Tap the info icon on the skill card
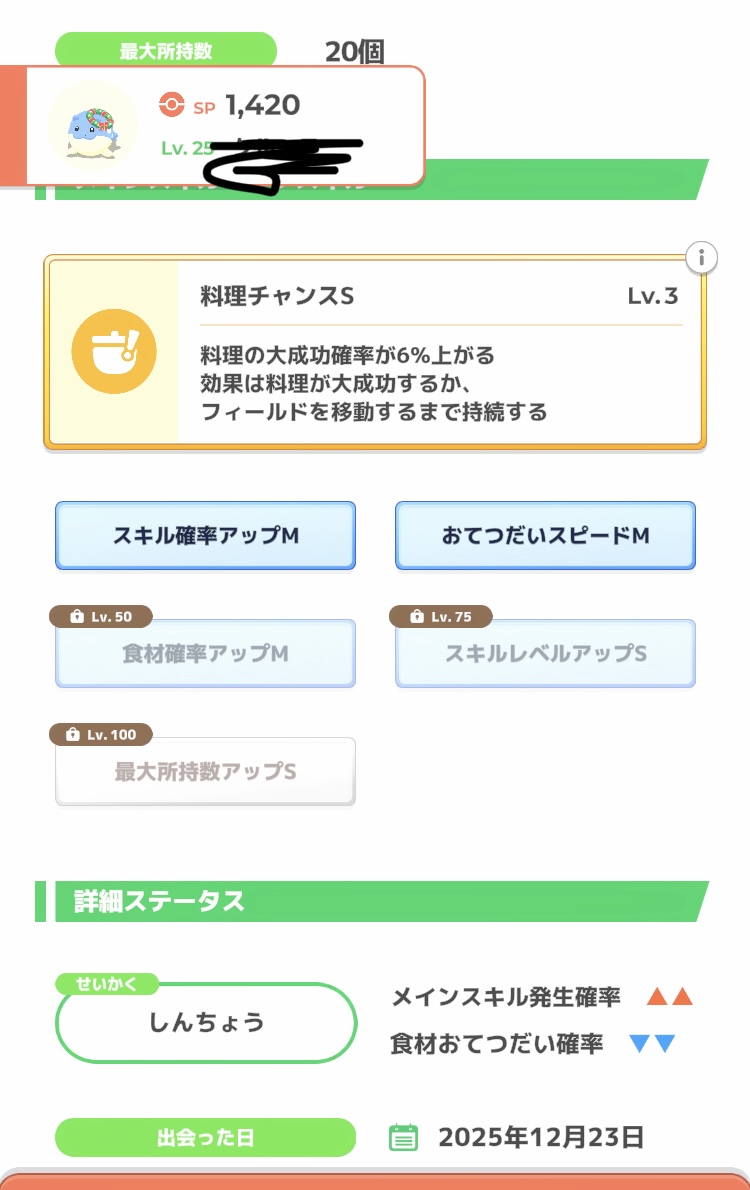Image resolution: width=750 pixels, height=1190 pixels. [x=702, y=258]
